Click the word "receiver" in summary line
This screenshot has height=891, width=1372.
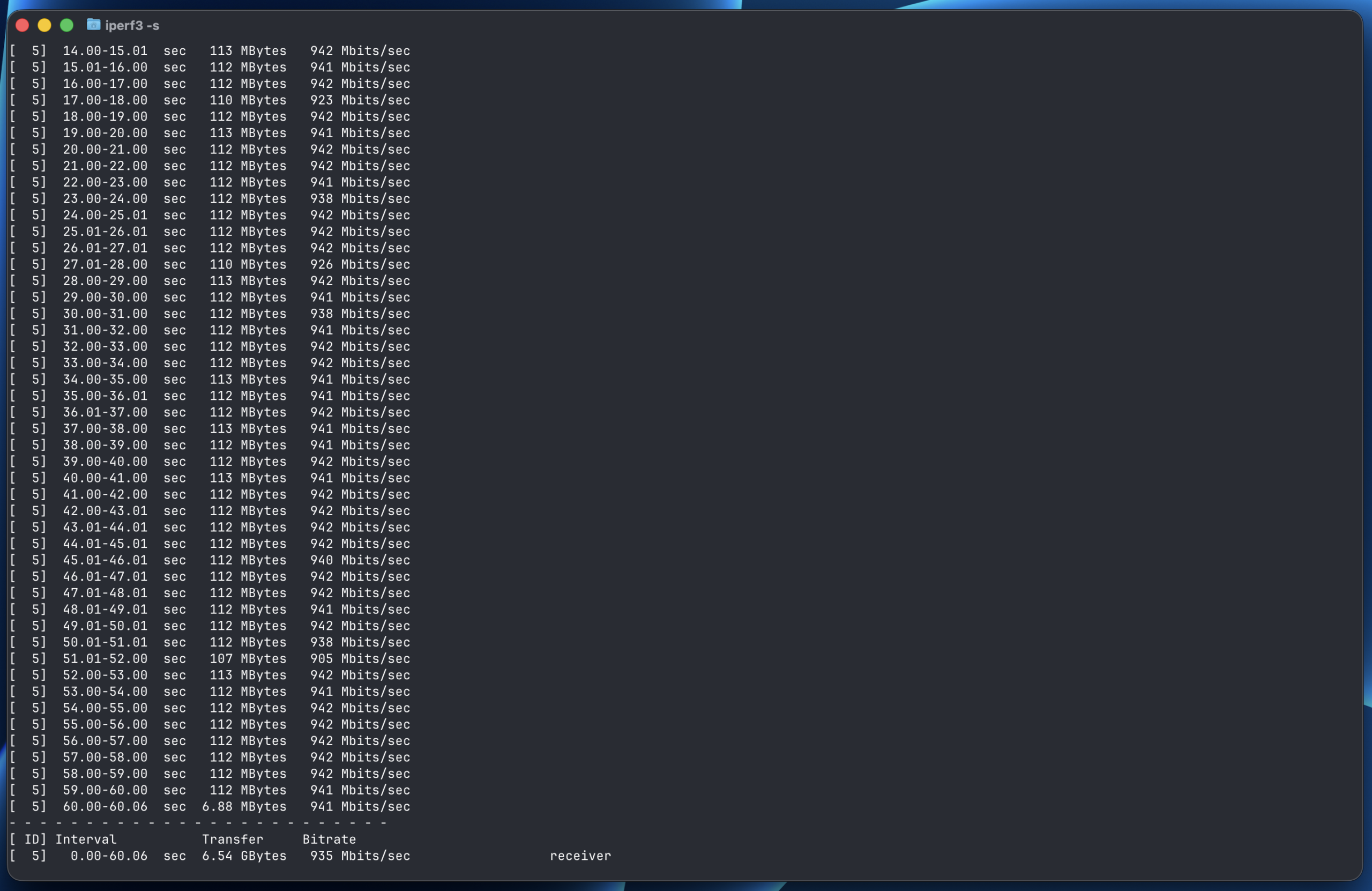pos(580,856)
